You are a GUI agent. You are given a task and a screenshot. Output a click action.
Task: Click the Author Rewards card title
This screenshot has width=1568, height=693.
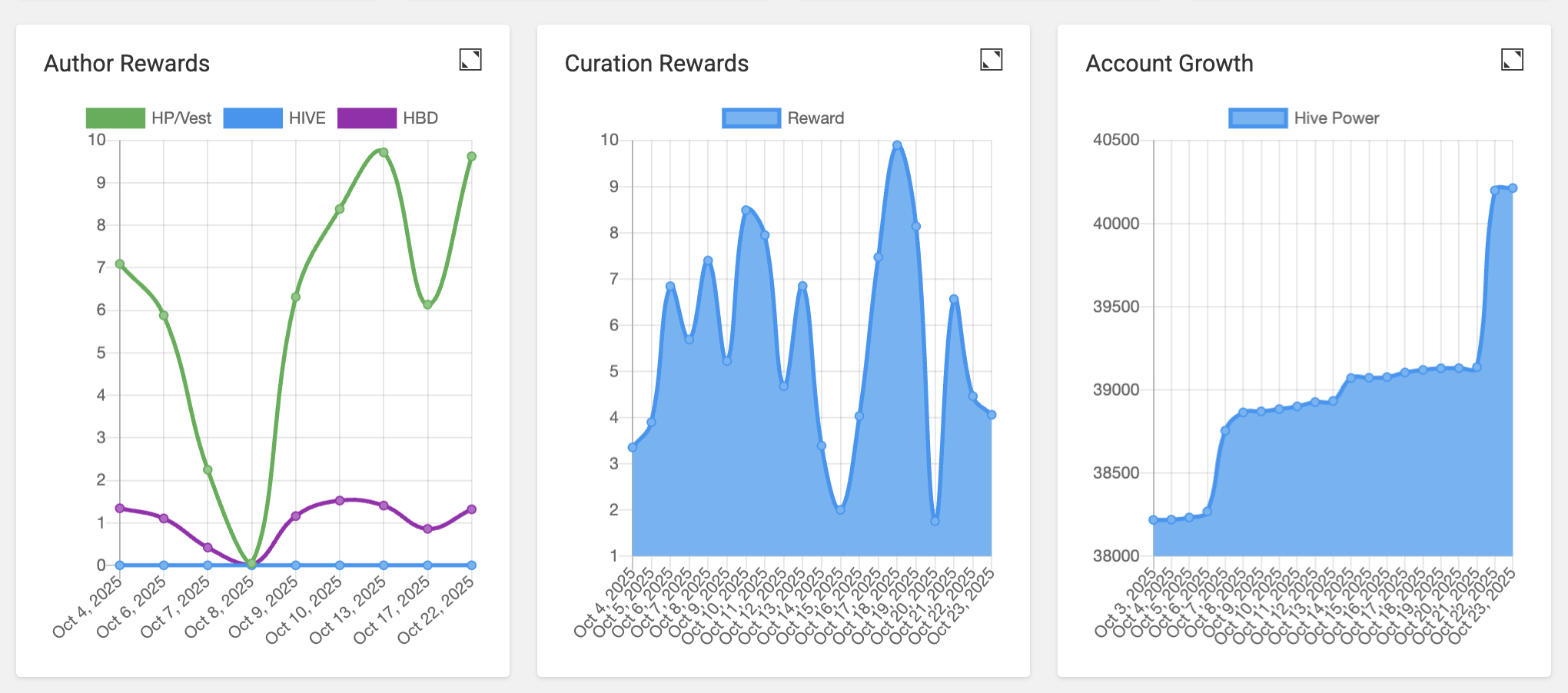[x=127, y=63]
